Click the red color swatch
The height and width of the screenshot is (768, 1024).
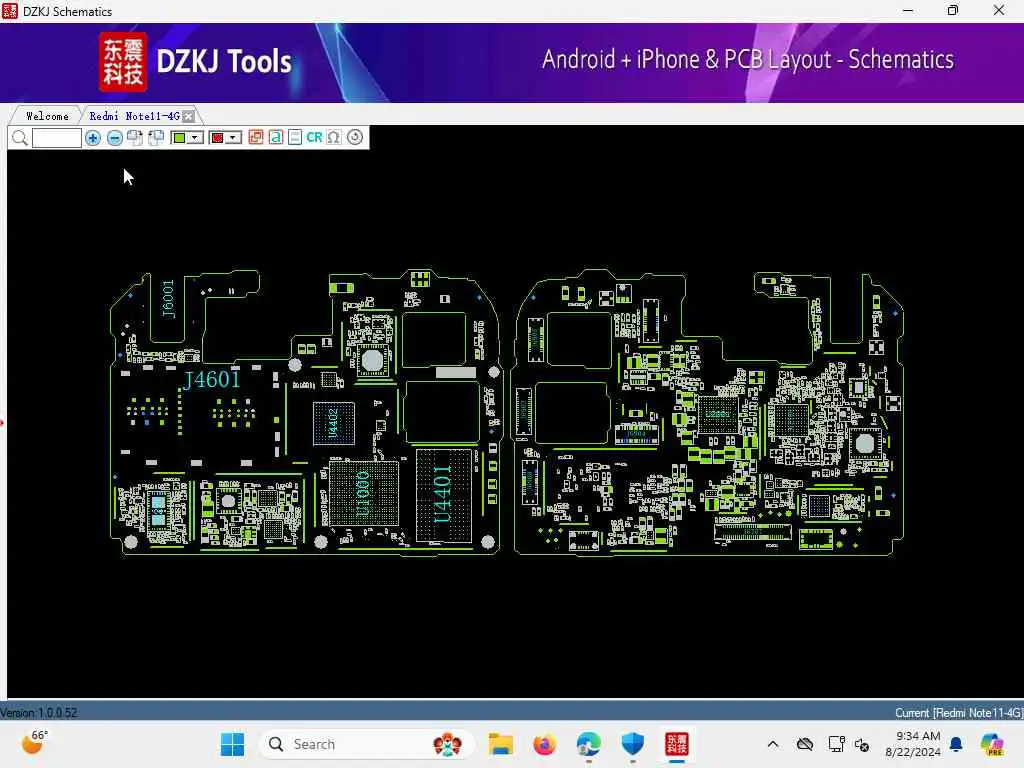(217, 138)
